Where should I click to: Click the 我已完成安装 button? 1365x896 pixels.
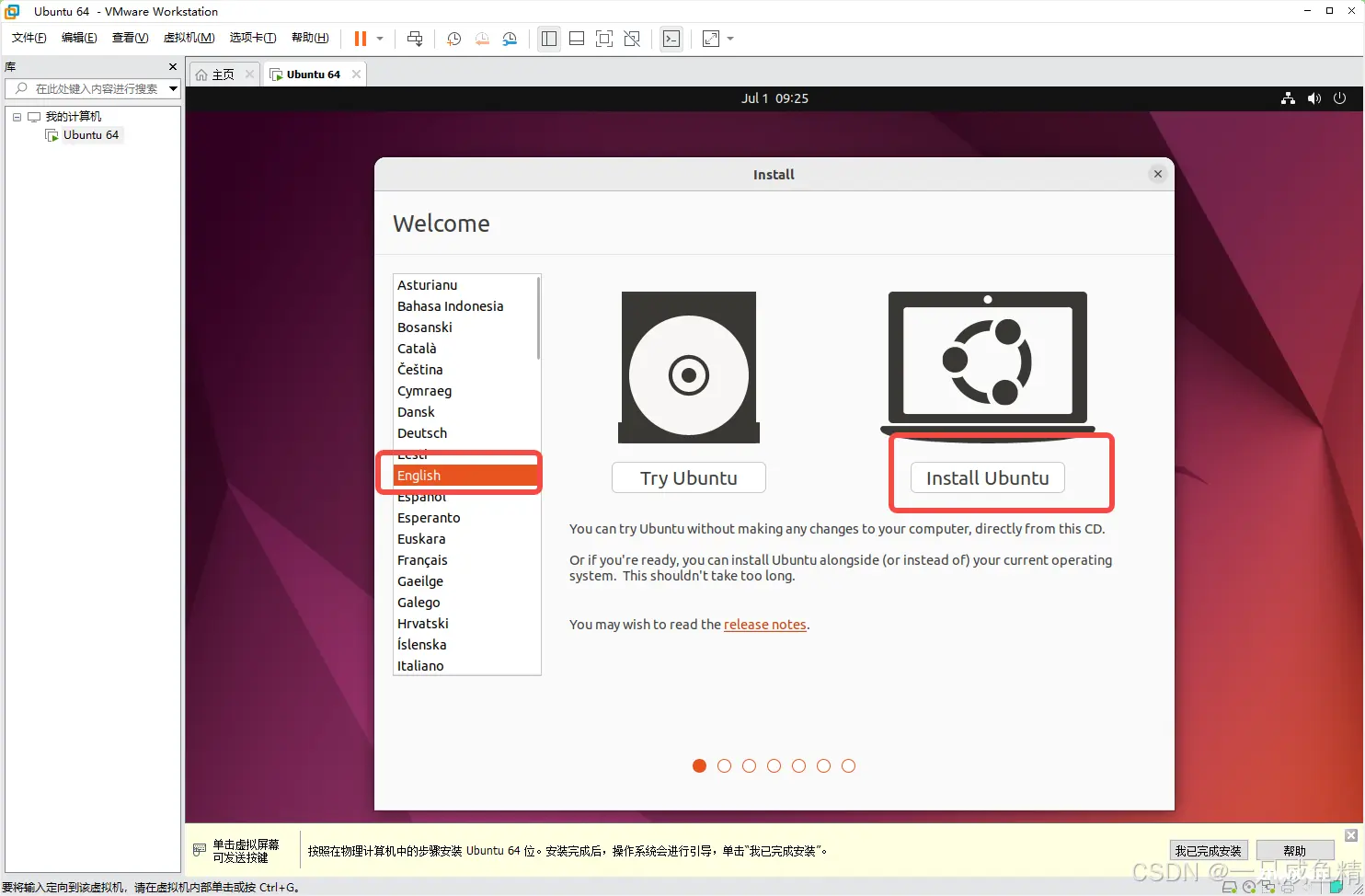(x=1209, y=851)
